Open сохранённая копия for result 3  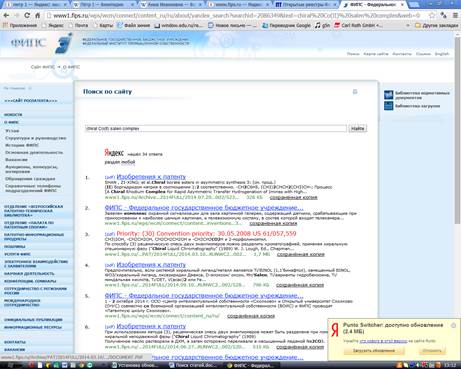point(300,254)
